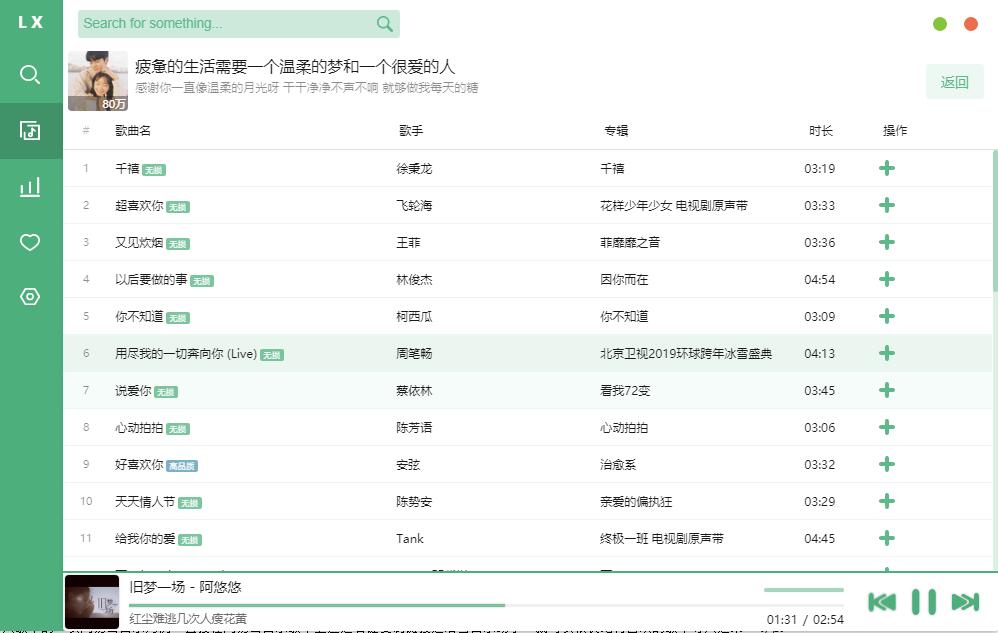The image size is (998, 633).
Task: Click album 花样少年少女 电视剧原声带
Action: 673,205
